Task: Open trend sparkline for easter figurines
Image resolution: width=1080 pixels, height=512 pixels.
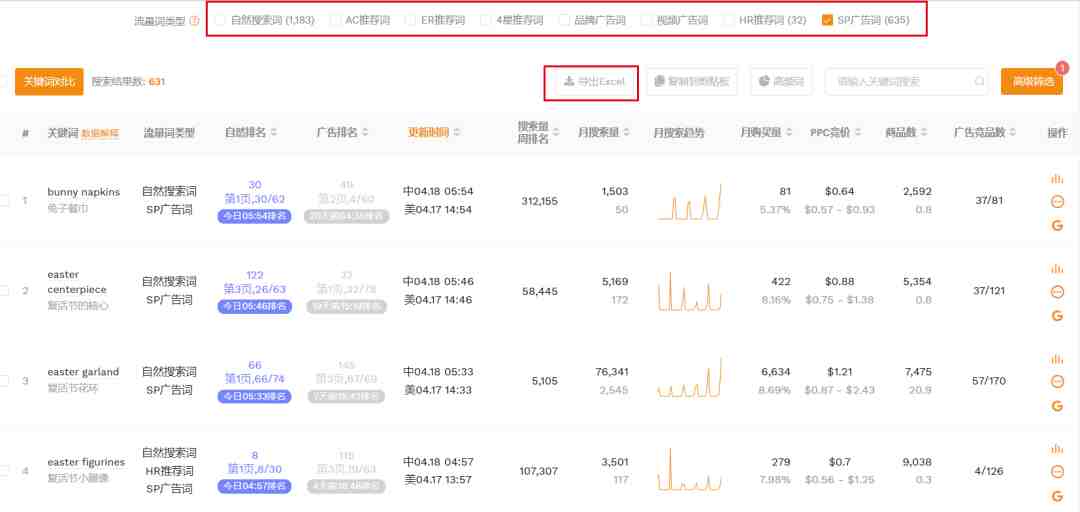Action: [689, 469]
